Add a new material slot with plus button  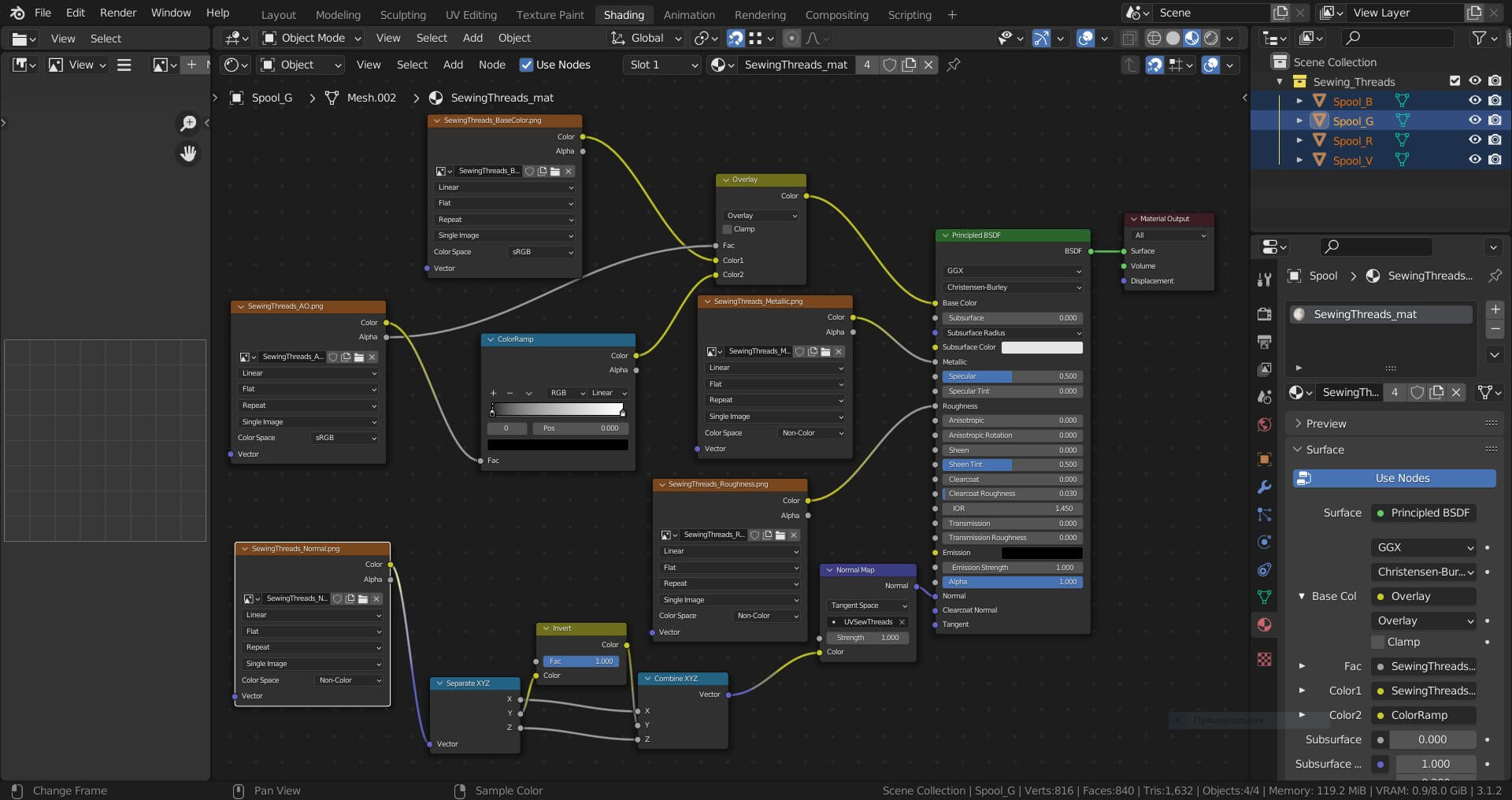(1495, 309)
